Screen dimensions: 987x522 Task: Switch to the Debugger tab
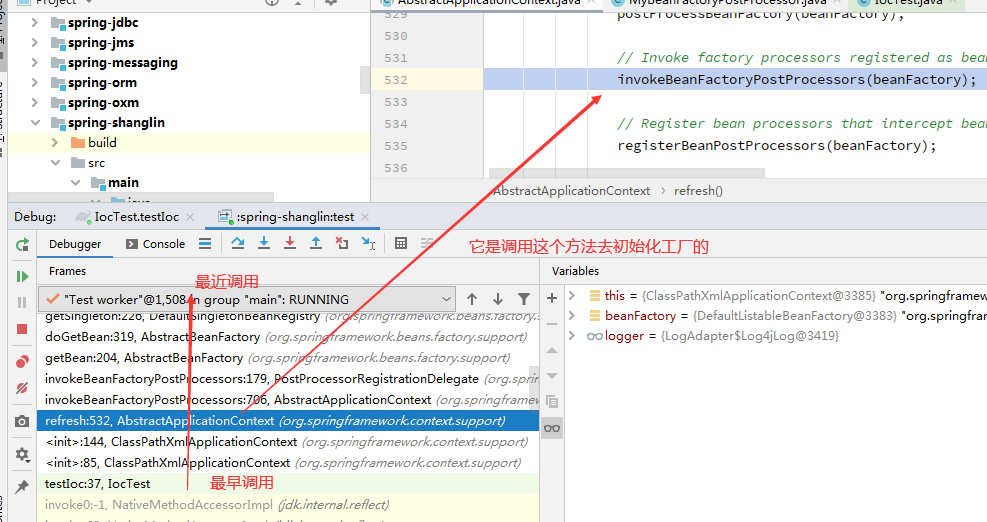[75, 244]
